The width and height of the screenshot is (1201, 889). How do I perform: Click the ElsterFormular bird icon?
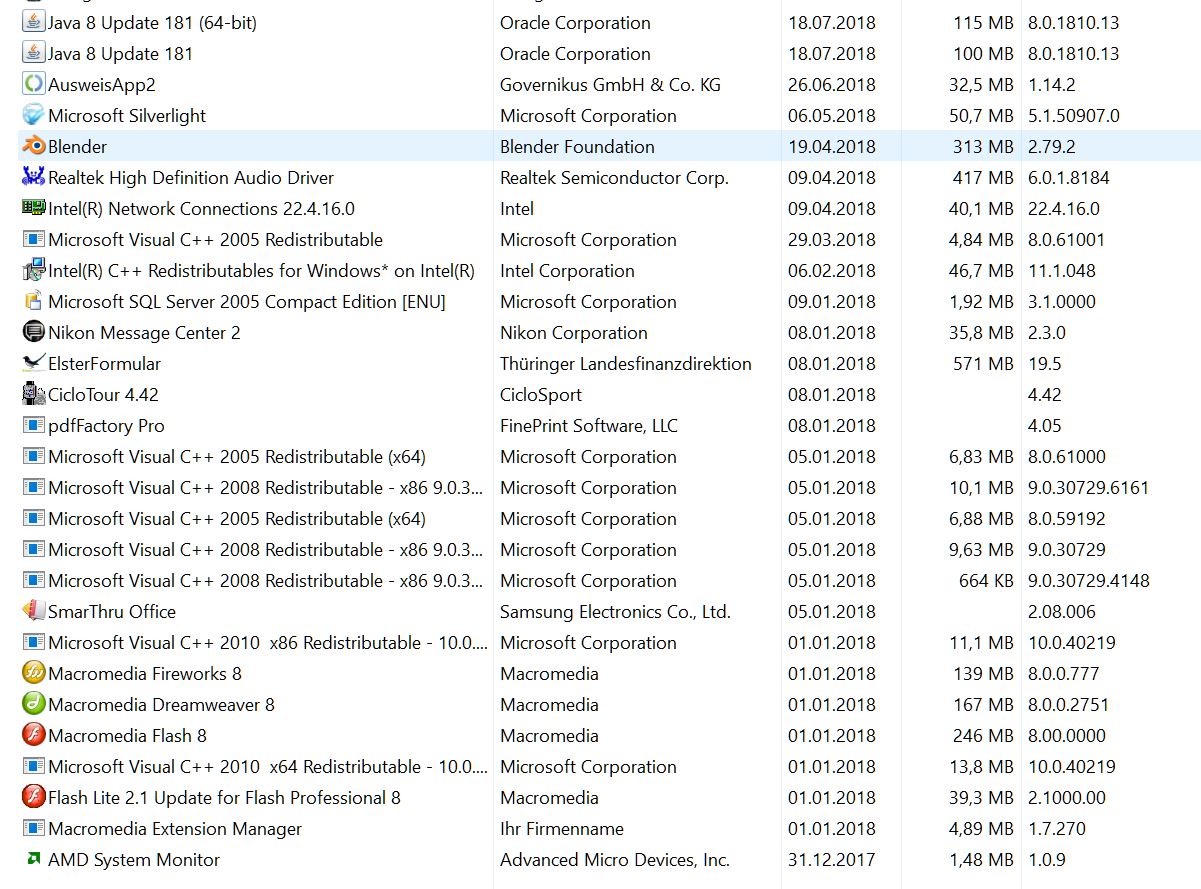[x=33, y=363]
